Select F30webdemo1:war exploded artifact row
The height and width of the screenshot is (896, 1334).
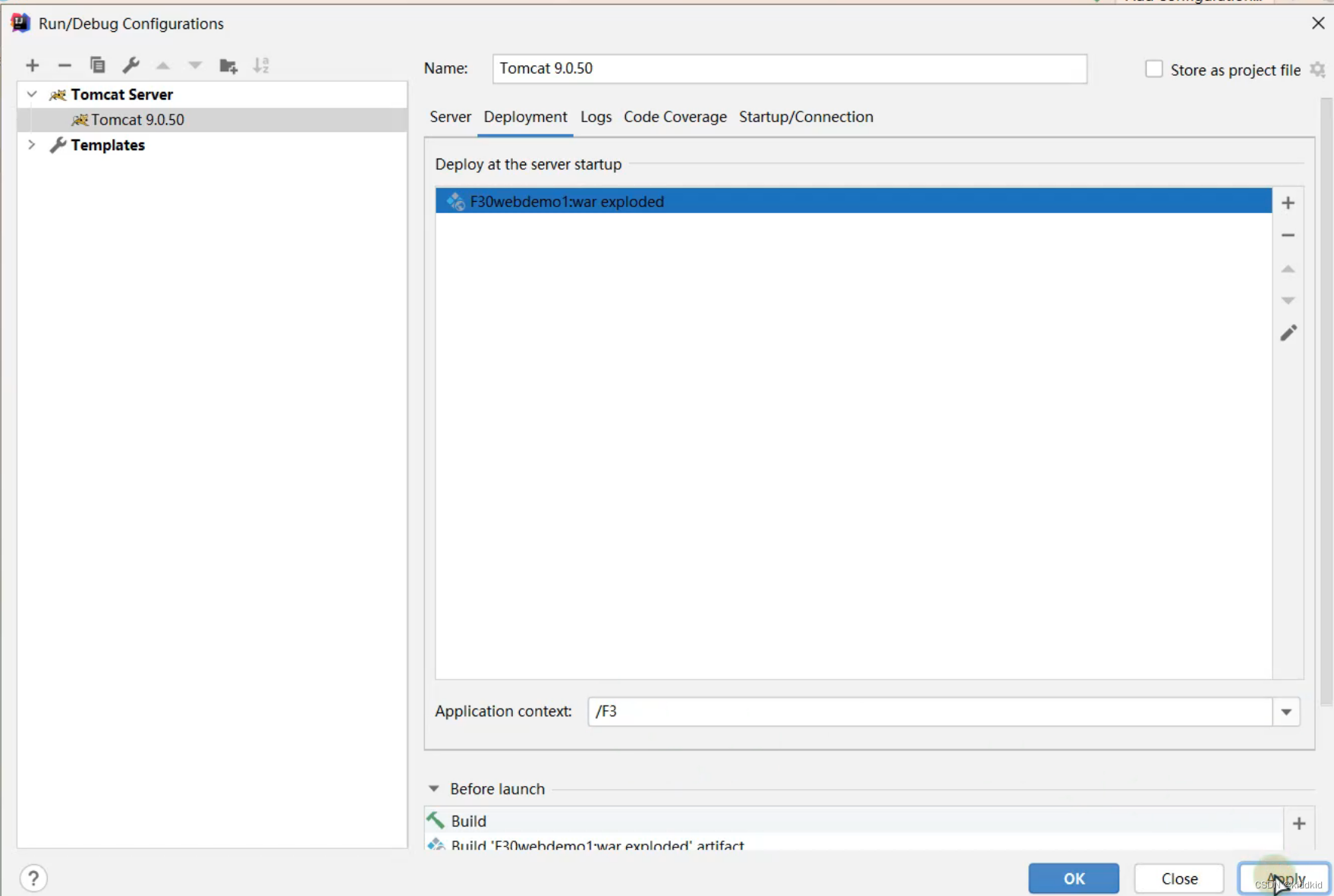click(x=854, y=201)
